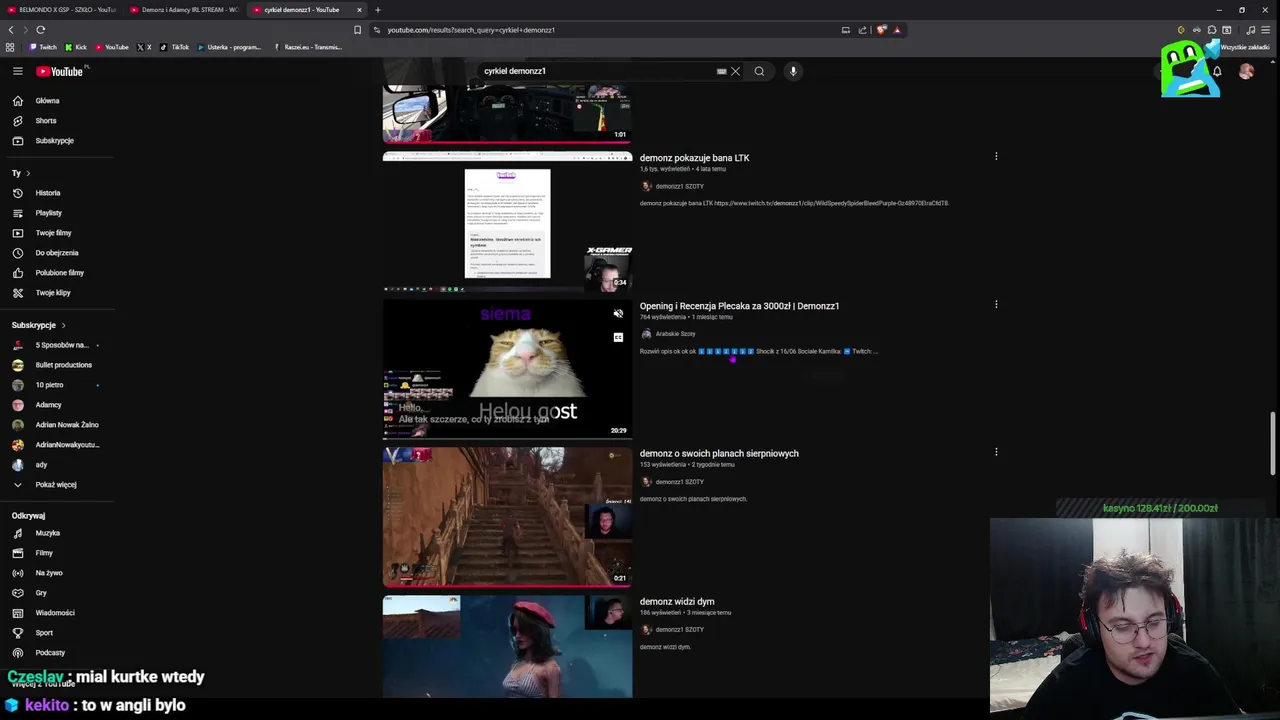Viewport: 1280px width, 720px height.
Task: Open options for Opening i Recenzja Plecaka
Action: click(996, 304)
